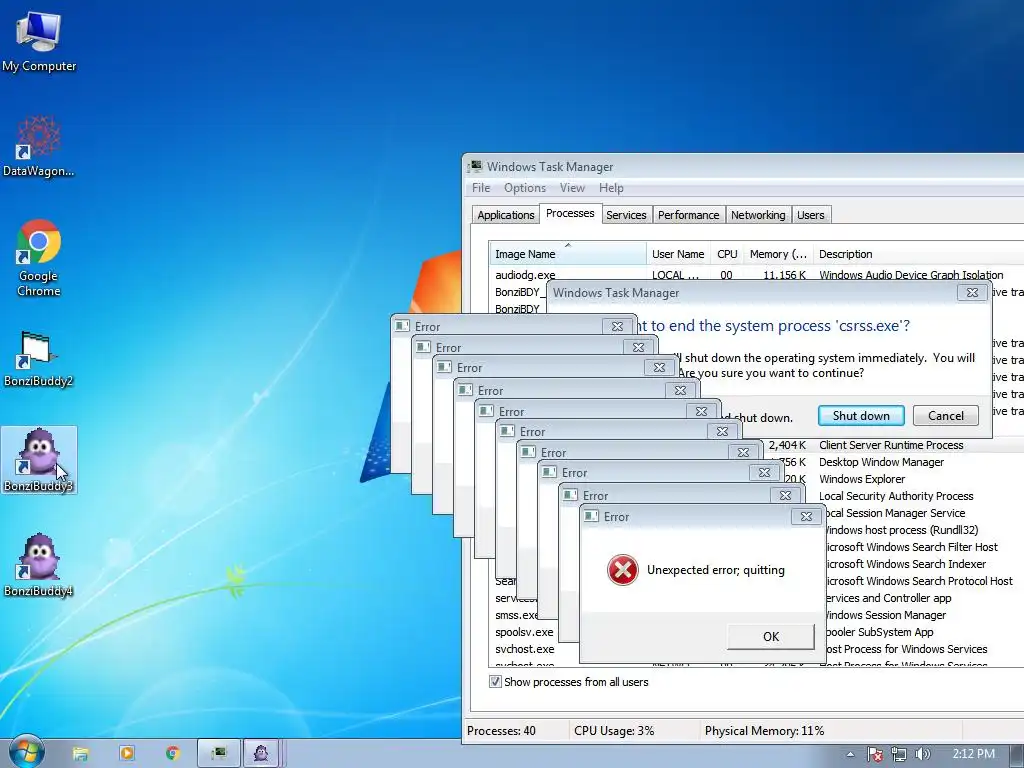Close the frontmost Error dialog
The height and width of the screenshot is (768, 1024).
(807, 517)
